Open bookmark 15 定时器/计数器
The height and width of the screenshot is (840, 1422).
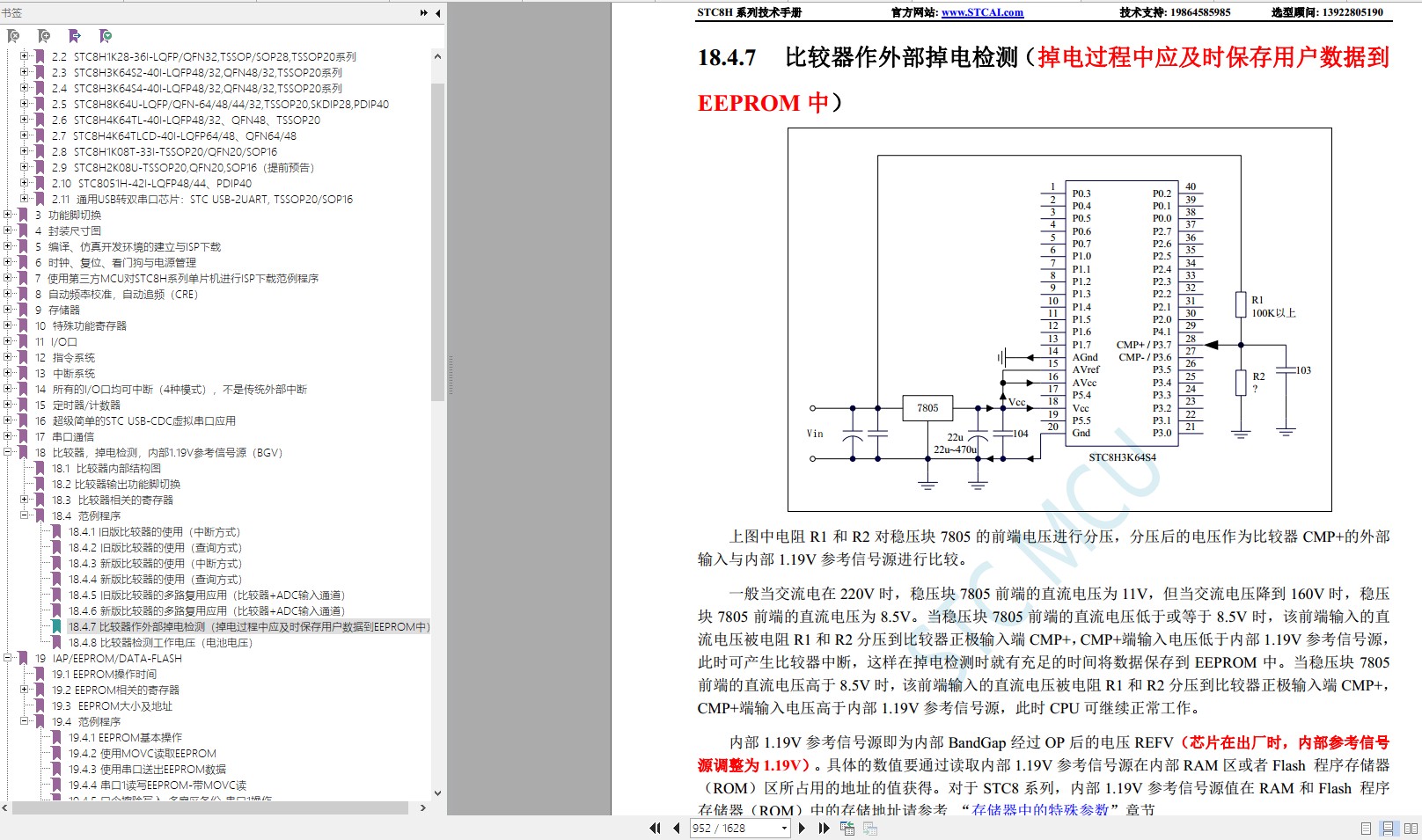click(77, 405)
